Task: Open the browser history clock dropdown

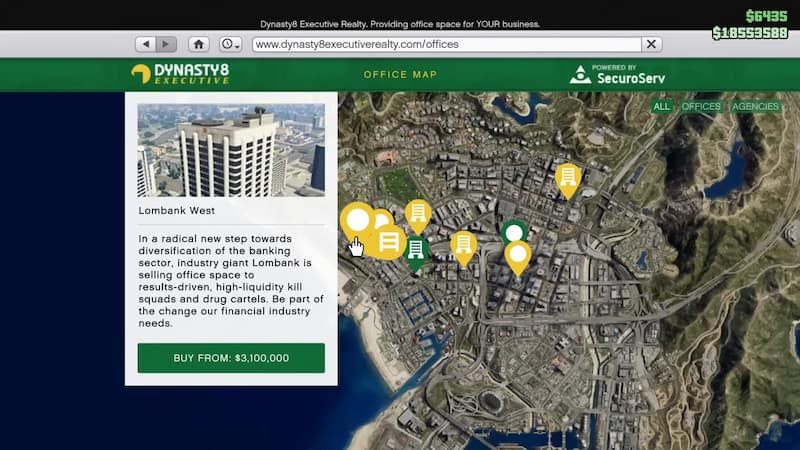Action: coord(231,44)
